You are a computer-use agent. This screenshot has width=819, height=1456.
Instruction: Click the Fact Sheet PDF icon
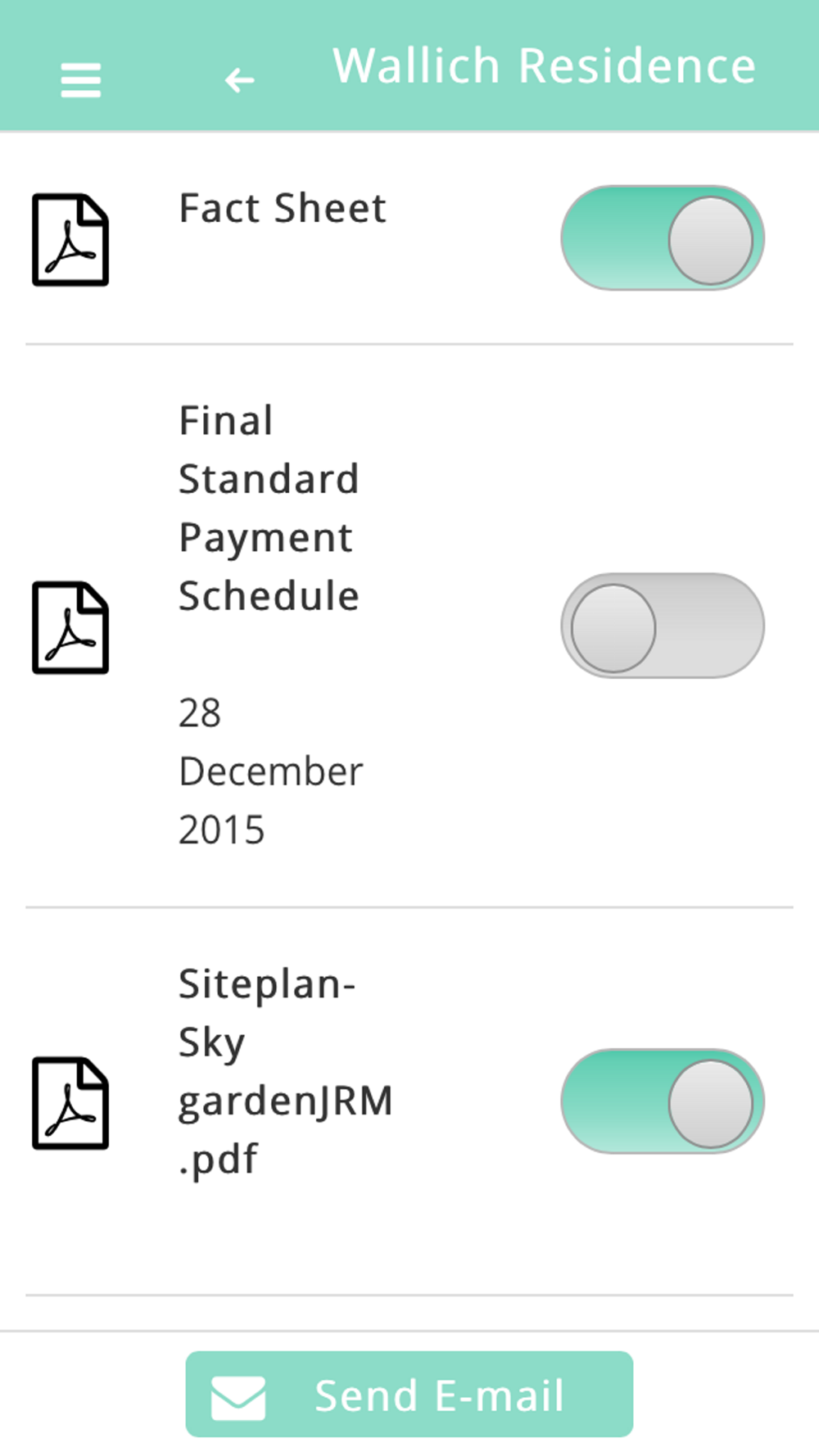click(70, 240)
